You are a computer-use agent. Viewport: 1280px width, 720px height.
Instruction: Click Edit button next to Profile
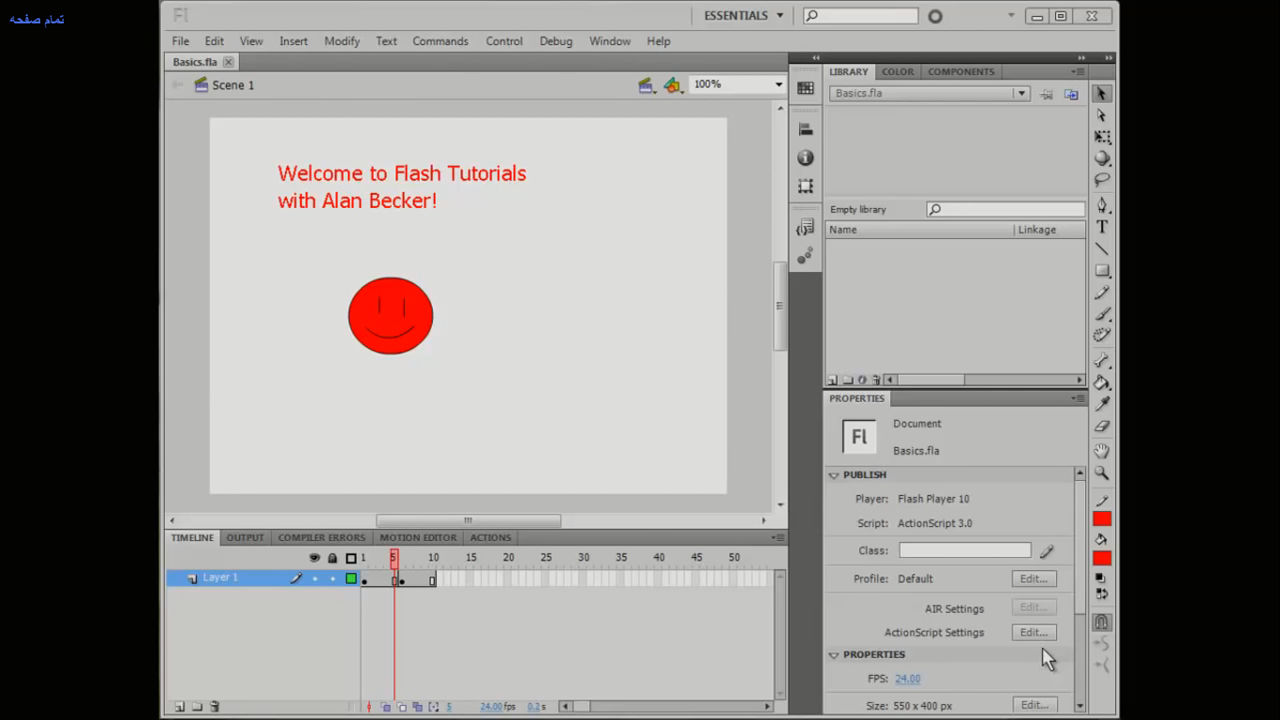click(x=1034, y=579)
